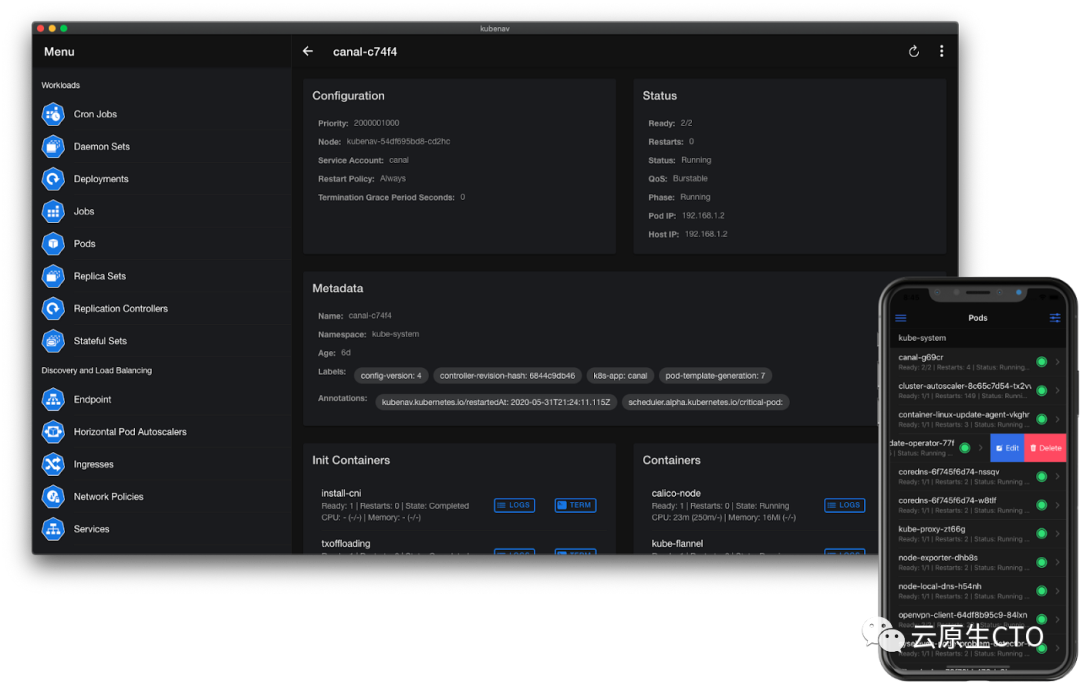Open openvpn-client pod on the phone
Viewport: 1080px width, 685px height.
[x=978, y=619]
